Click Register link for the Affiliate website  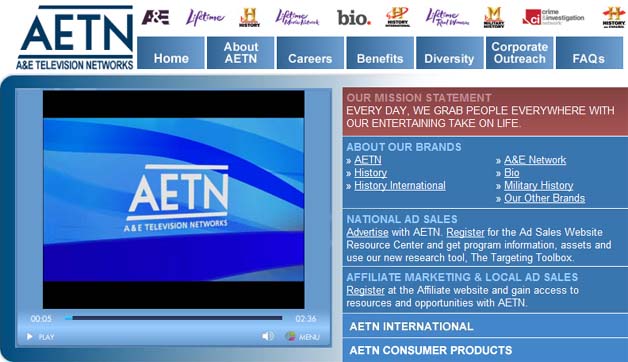[365, 290]
